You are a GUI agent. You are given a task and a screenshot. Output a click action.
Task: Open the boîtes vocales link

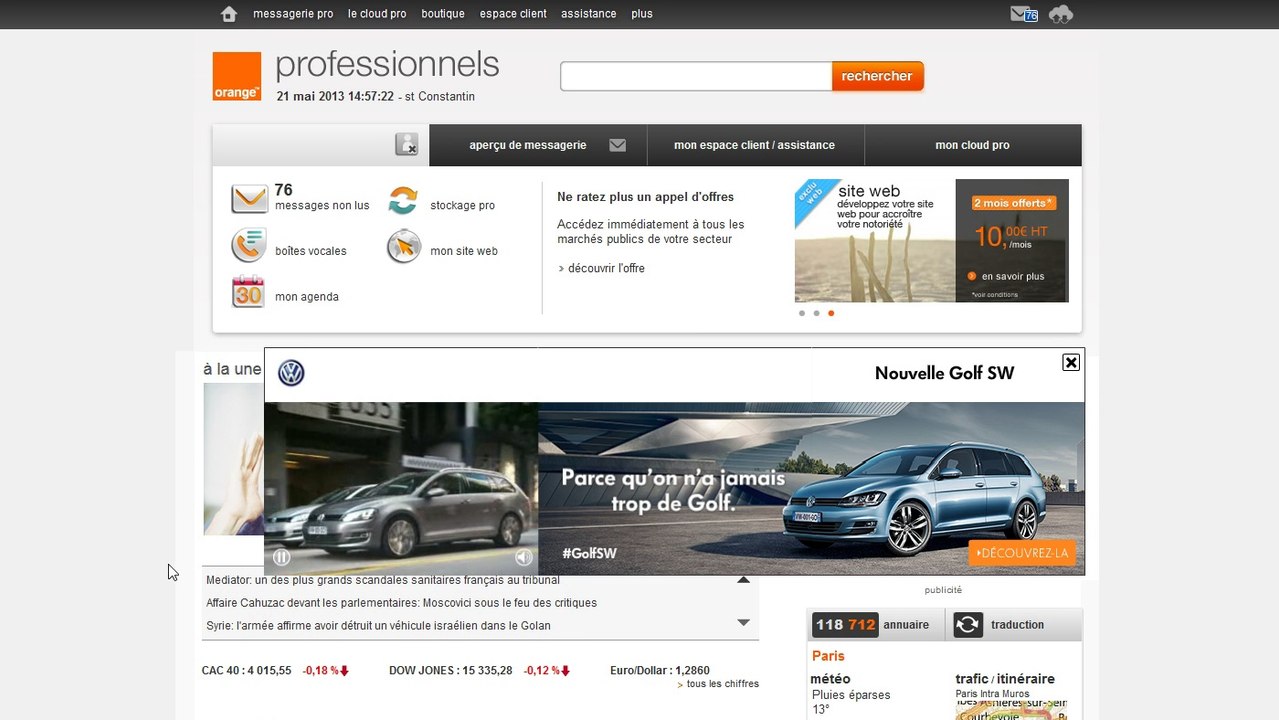pyautogui.click(x=311, y=251)
